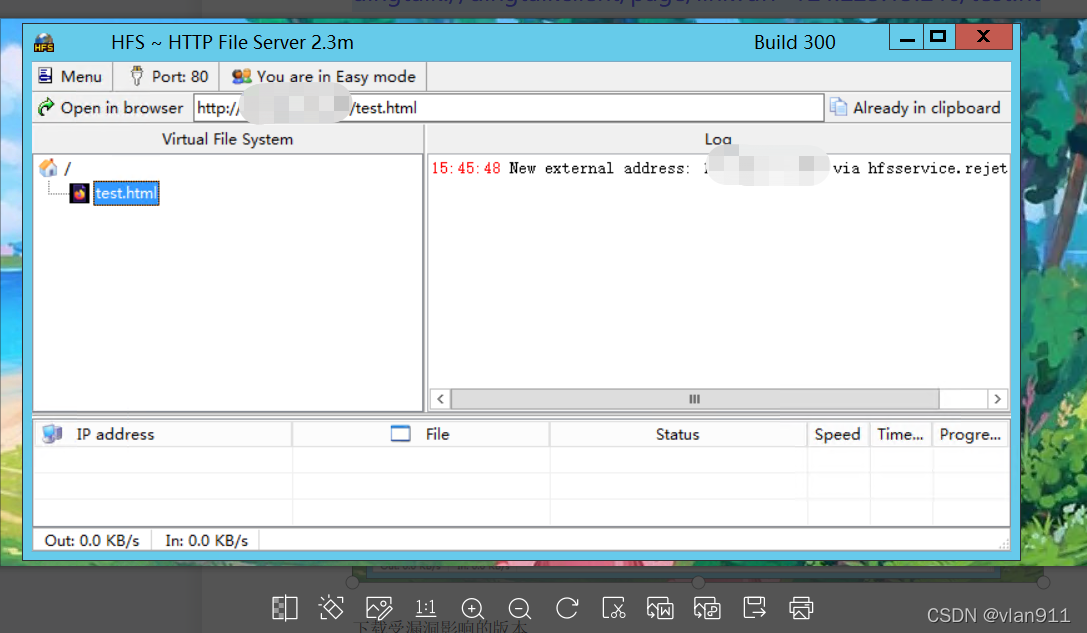1087x633 pixels.
Task: Click the Easy mode users icon
Action: coord(241,76)
